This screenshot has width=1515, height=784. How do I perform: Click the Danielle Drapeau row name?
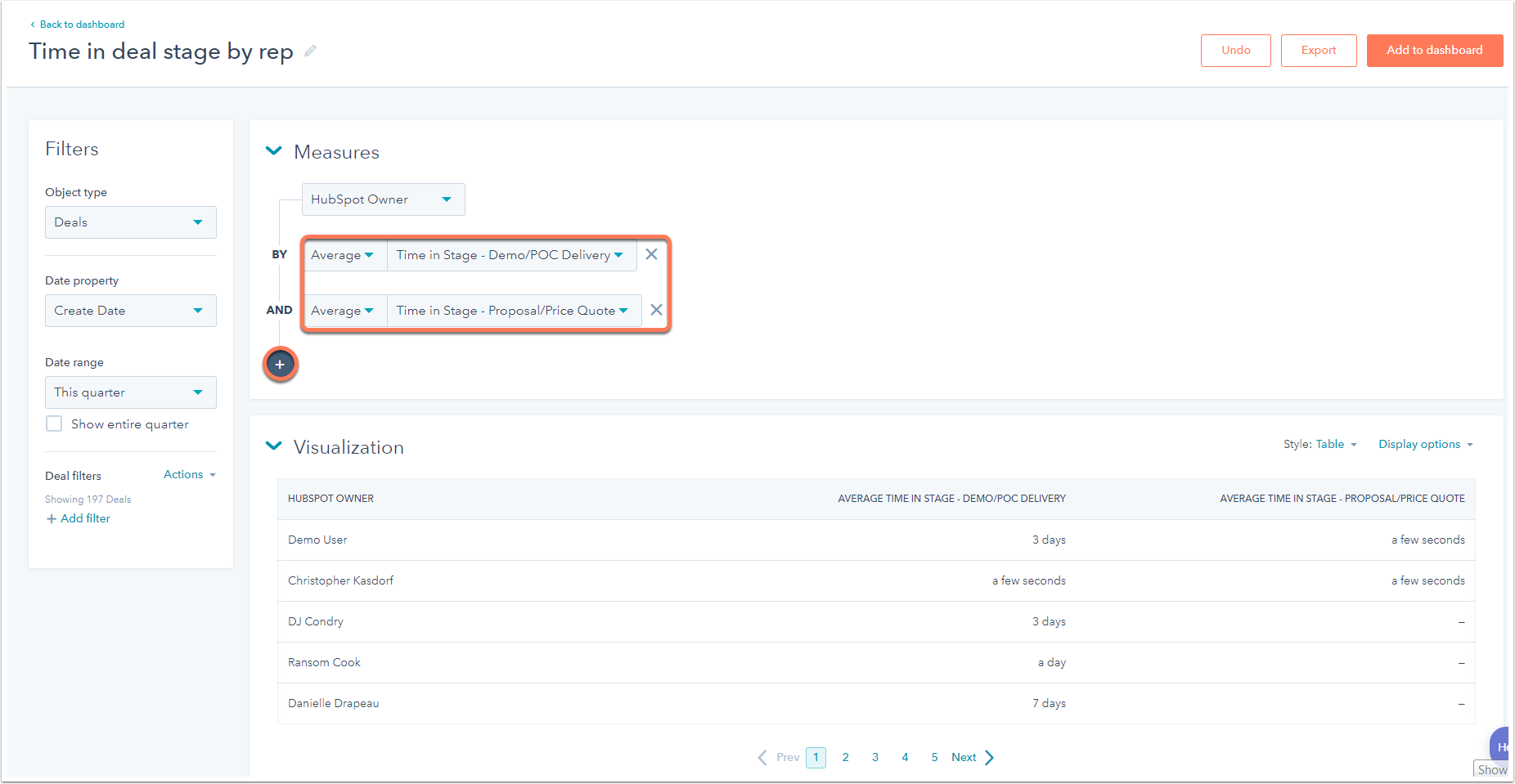pyautogui.click(x=333, y=704)
